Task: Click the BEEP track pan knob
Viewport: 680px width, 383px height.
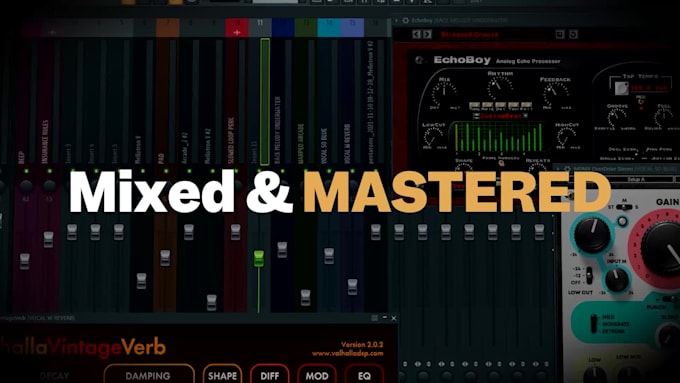Action: [x=26, y=187]
